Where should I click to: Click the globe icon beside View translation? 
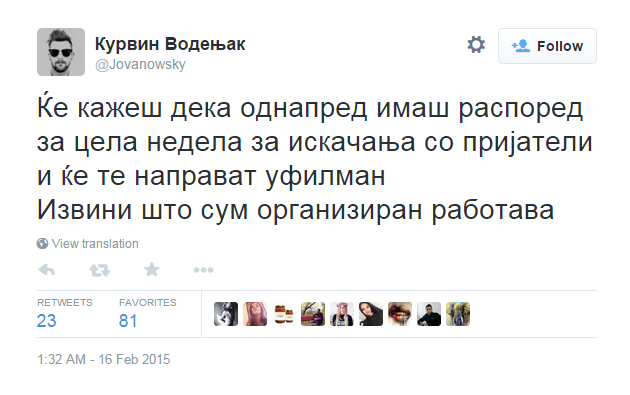click(42, 244)
